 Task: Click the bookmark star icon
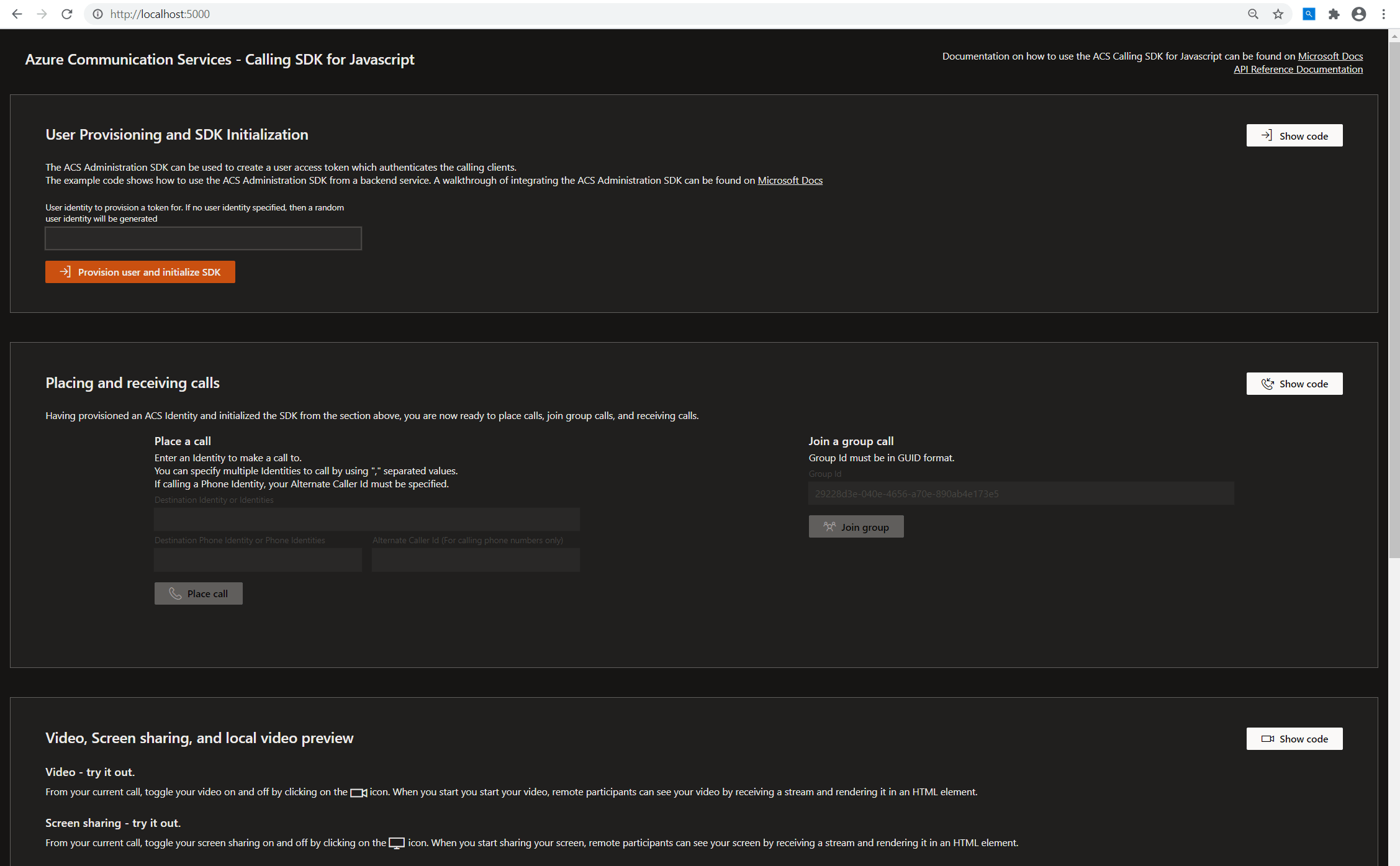point(1278,14)
